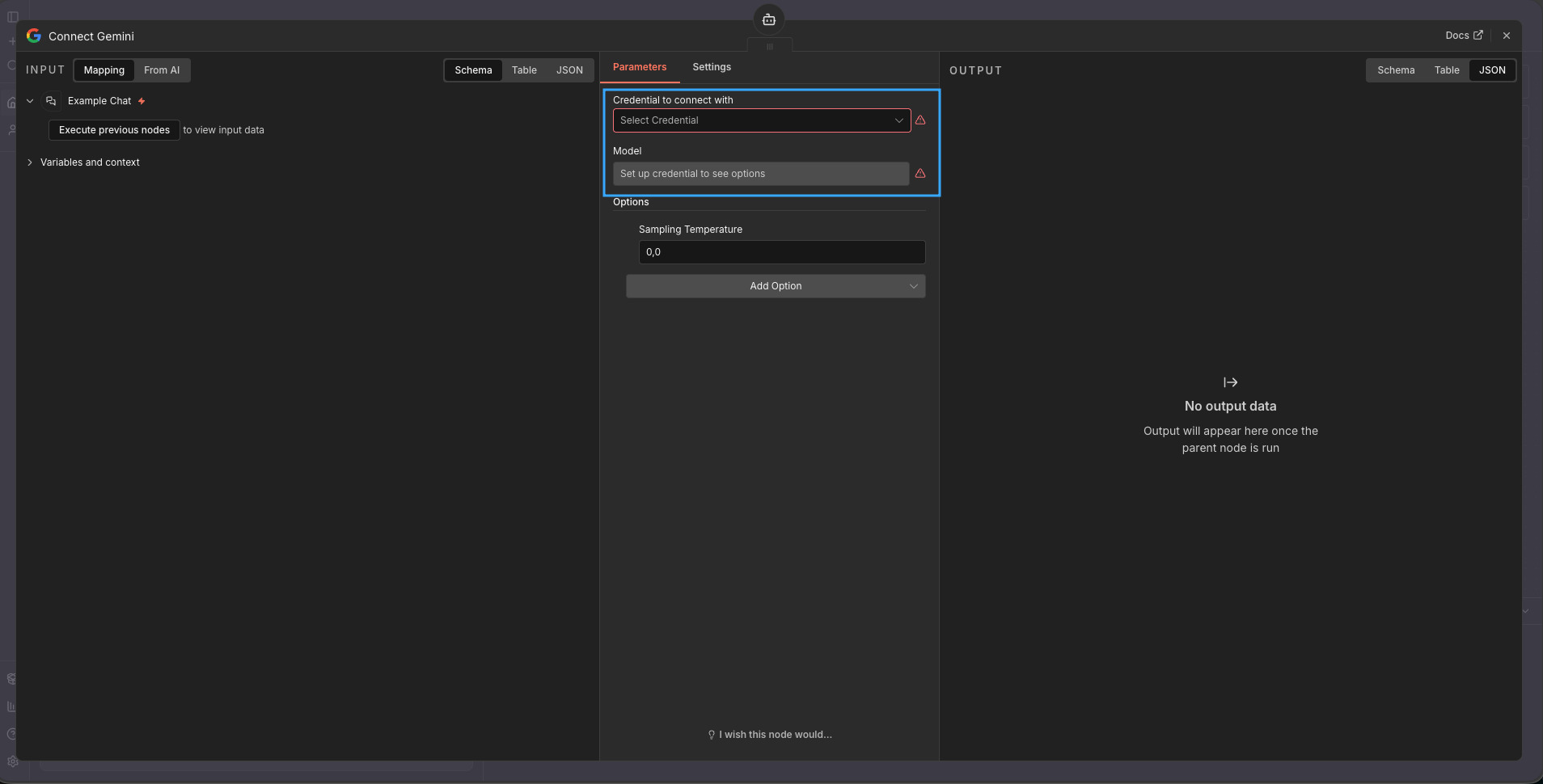The height and width of the screenshot is (784, 1543).
Task: Open the Add Option dropdown
Action: 776,286
